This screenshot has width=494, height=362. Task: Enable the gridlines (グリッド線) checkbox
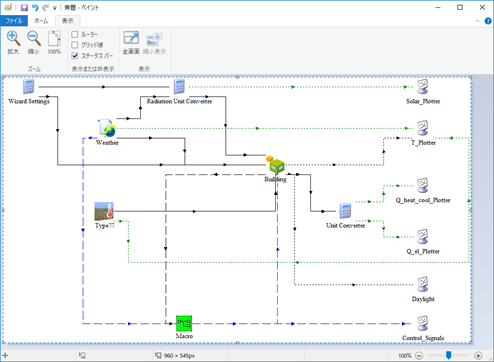click(75, 45)
